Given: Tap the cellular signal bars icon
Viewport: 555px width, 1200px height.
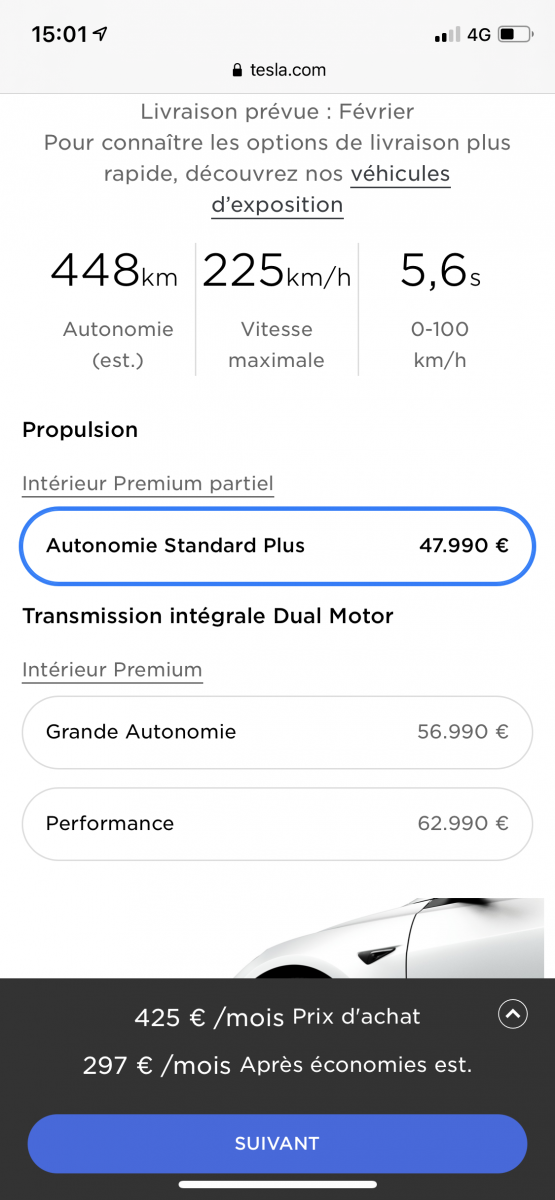Looking at the screenshot, I should (446, 36).
